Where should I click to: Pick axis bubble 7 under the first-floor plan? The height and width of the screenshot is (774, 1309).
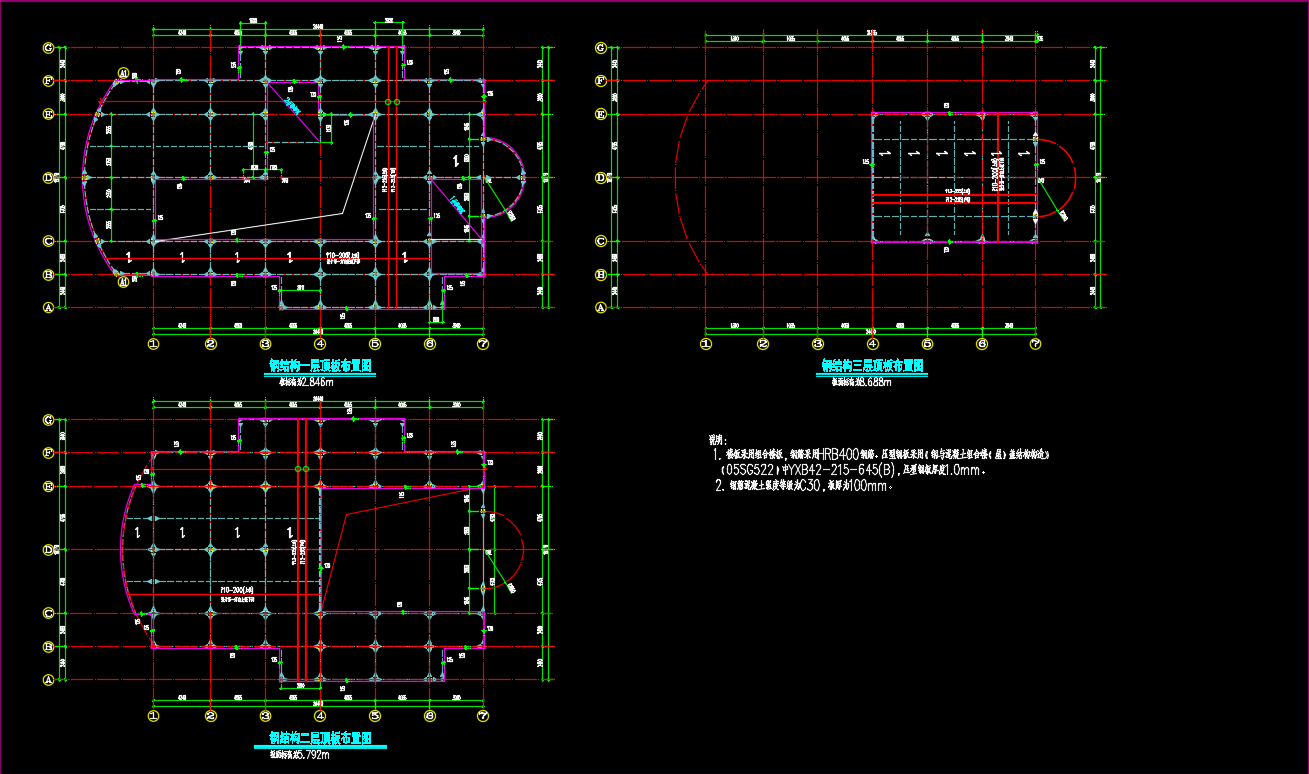[482, 344]
